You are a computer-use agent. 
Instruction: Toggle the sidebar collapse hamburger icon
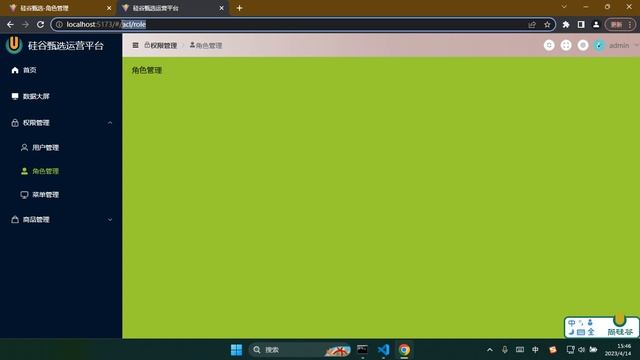coord(136,45)
